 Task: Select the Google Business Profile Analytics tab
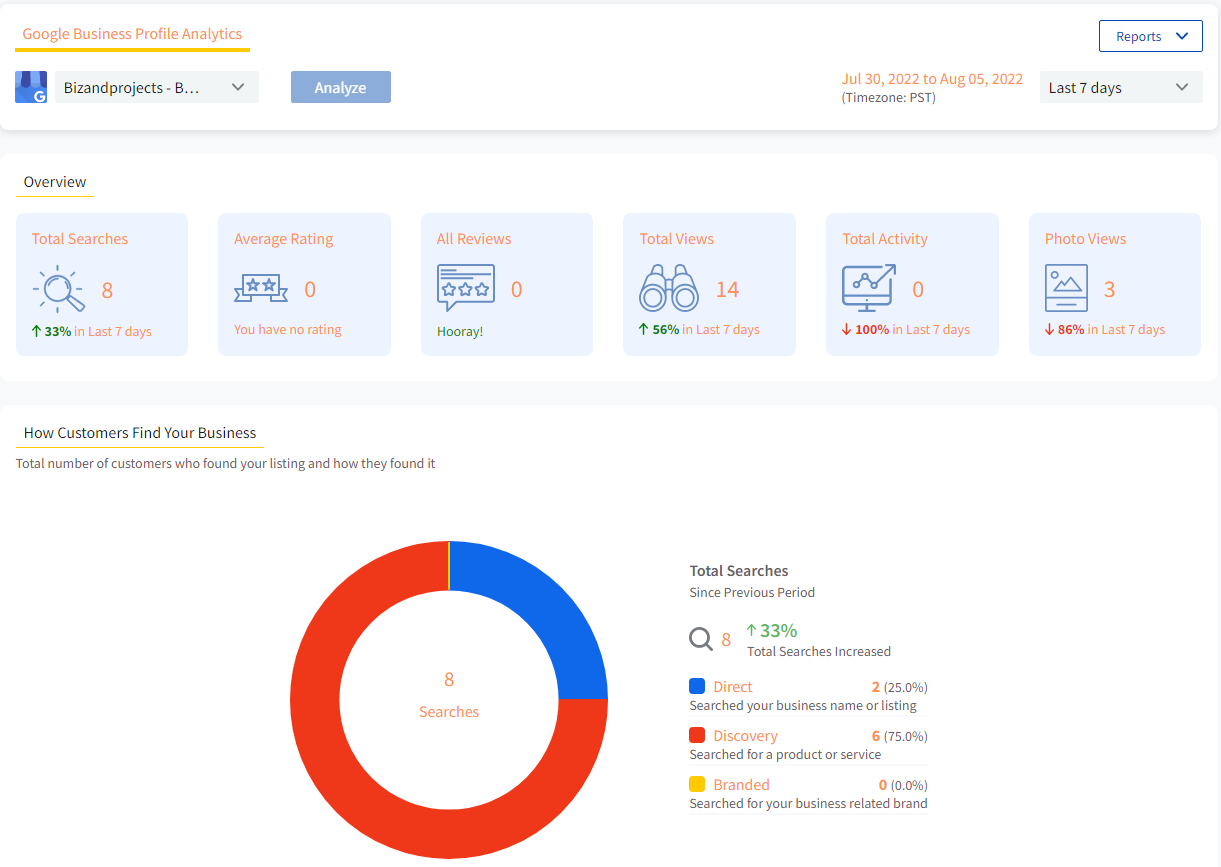pos(132,34)
